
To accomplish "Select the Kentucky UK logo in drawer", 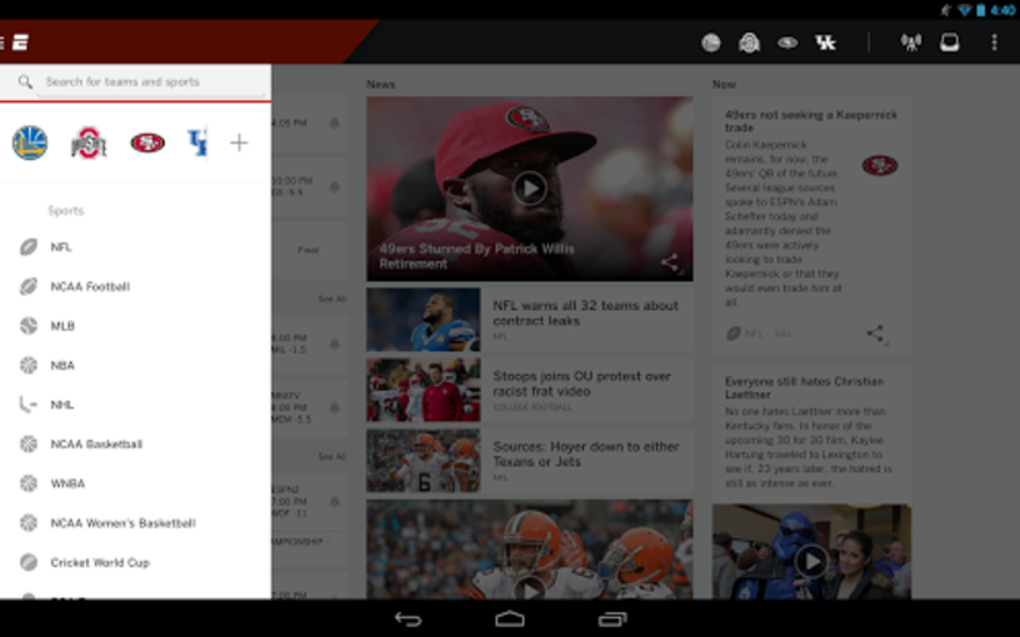I will (198, 142).
